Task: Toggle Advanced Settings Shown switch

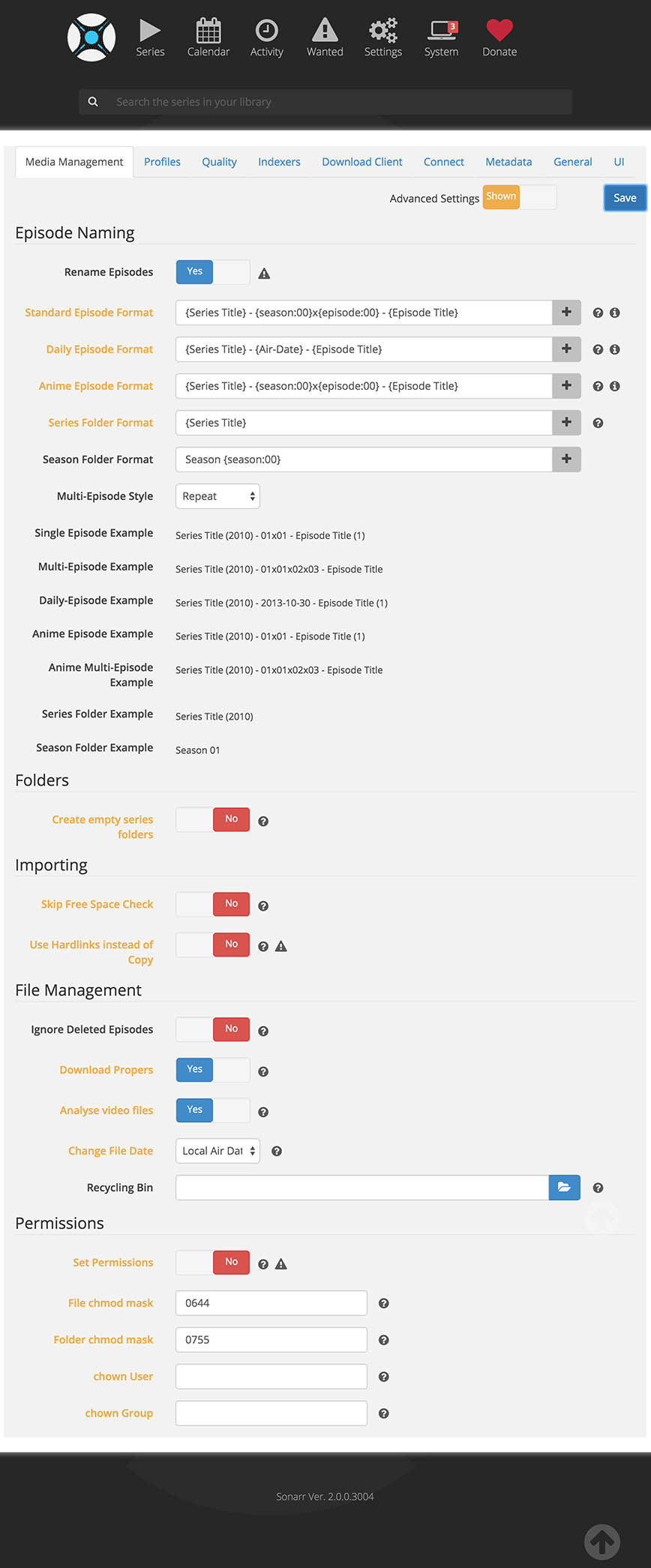Action: (520, 197)
